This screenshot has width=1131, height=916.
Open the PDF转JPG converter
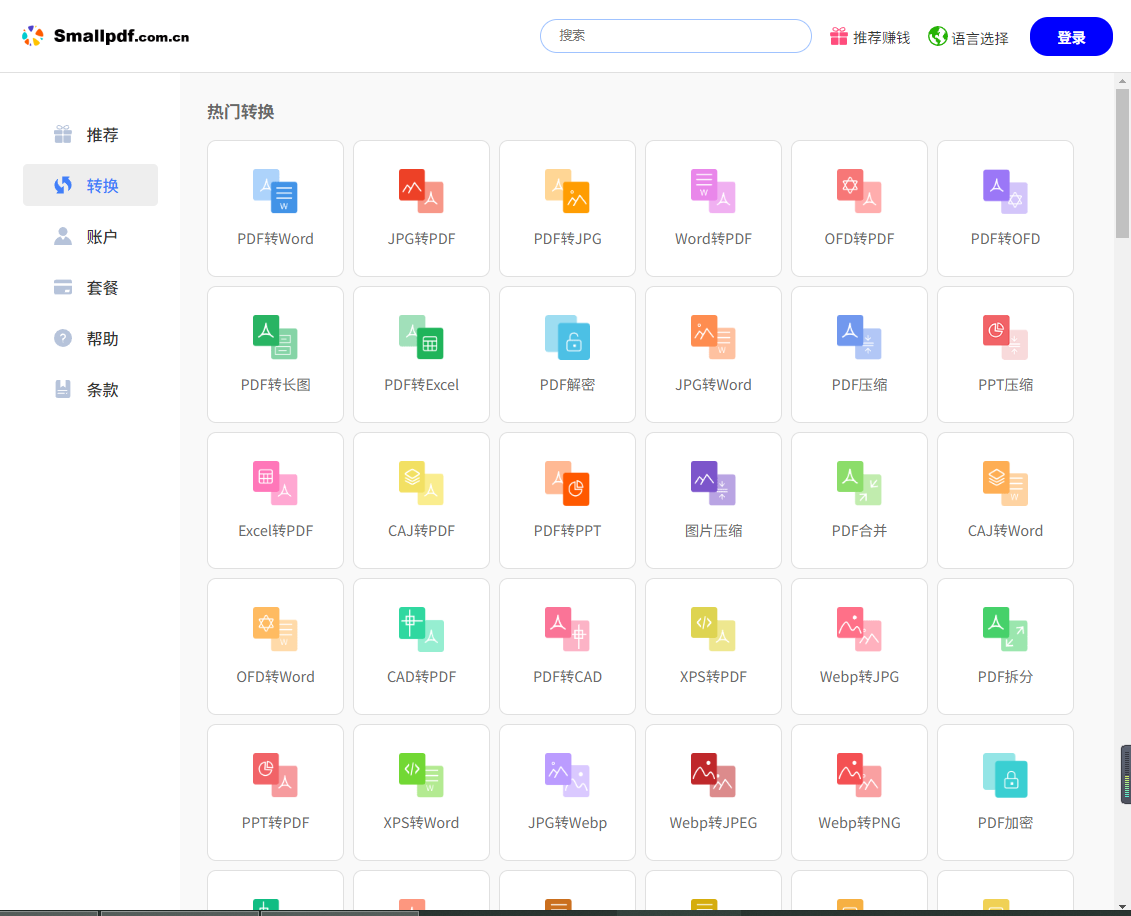tap(567, 208)
